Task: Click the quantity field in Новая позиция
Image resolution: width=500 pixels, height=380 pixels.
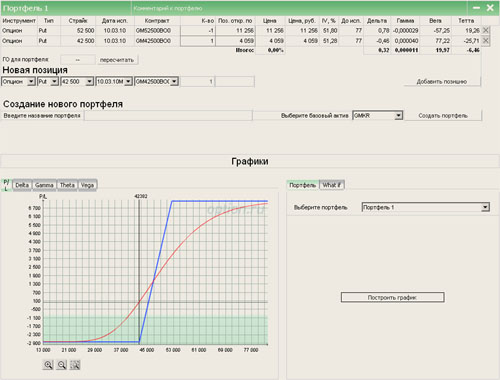Action: click(197, 82)
